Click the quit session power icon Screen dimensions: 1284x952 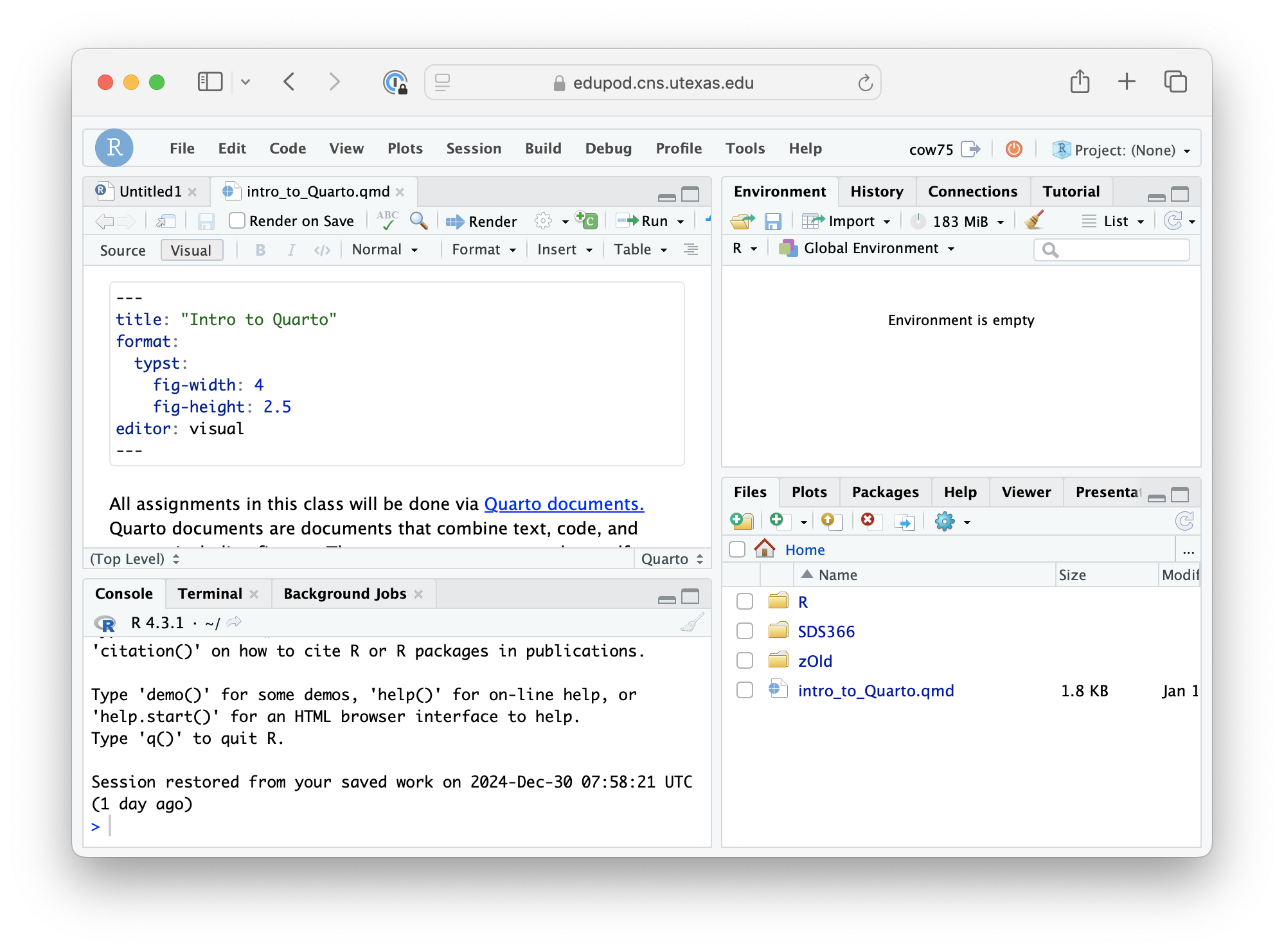(x=1013, y=149)
